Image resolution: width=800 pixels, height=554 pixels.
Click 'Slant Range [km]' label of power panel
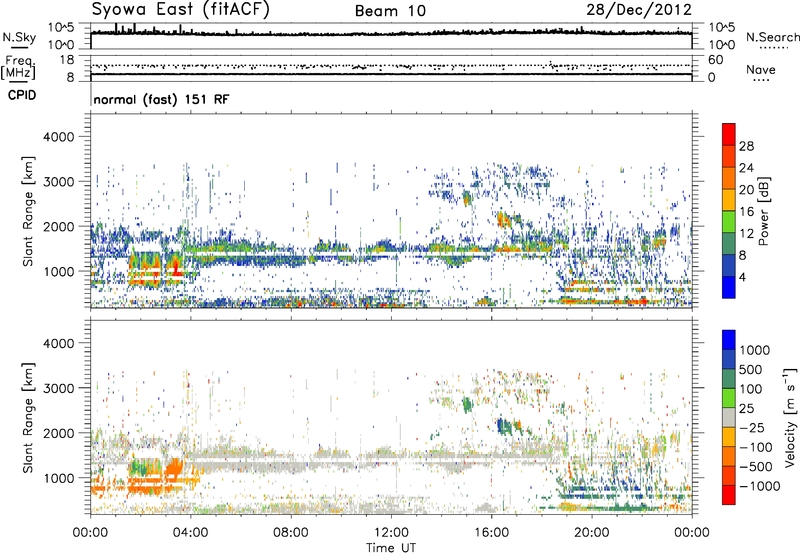(x=28, y=211)
